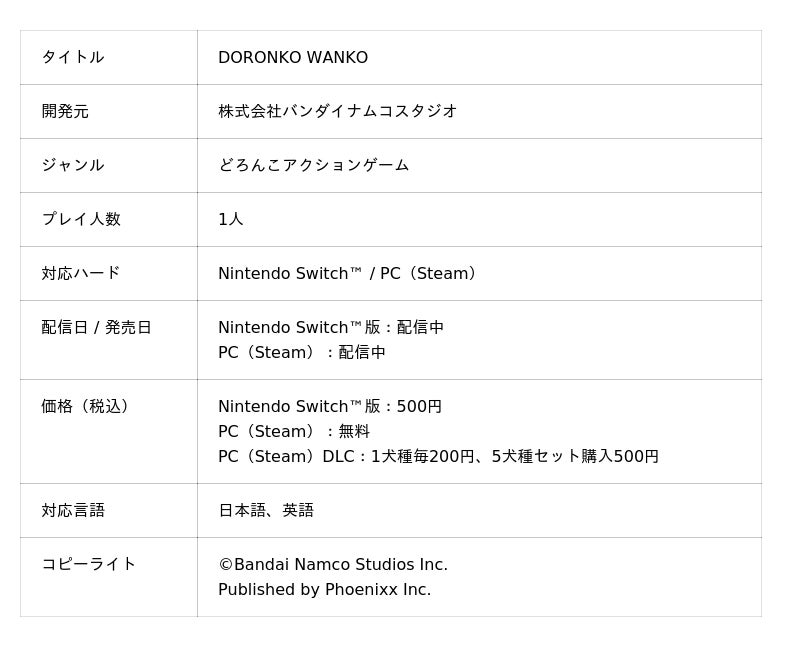Click the 配信日 / 発売日 label
This screenshot has width=800, height=647.
[97, 328]
